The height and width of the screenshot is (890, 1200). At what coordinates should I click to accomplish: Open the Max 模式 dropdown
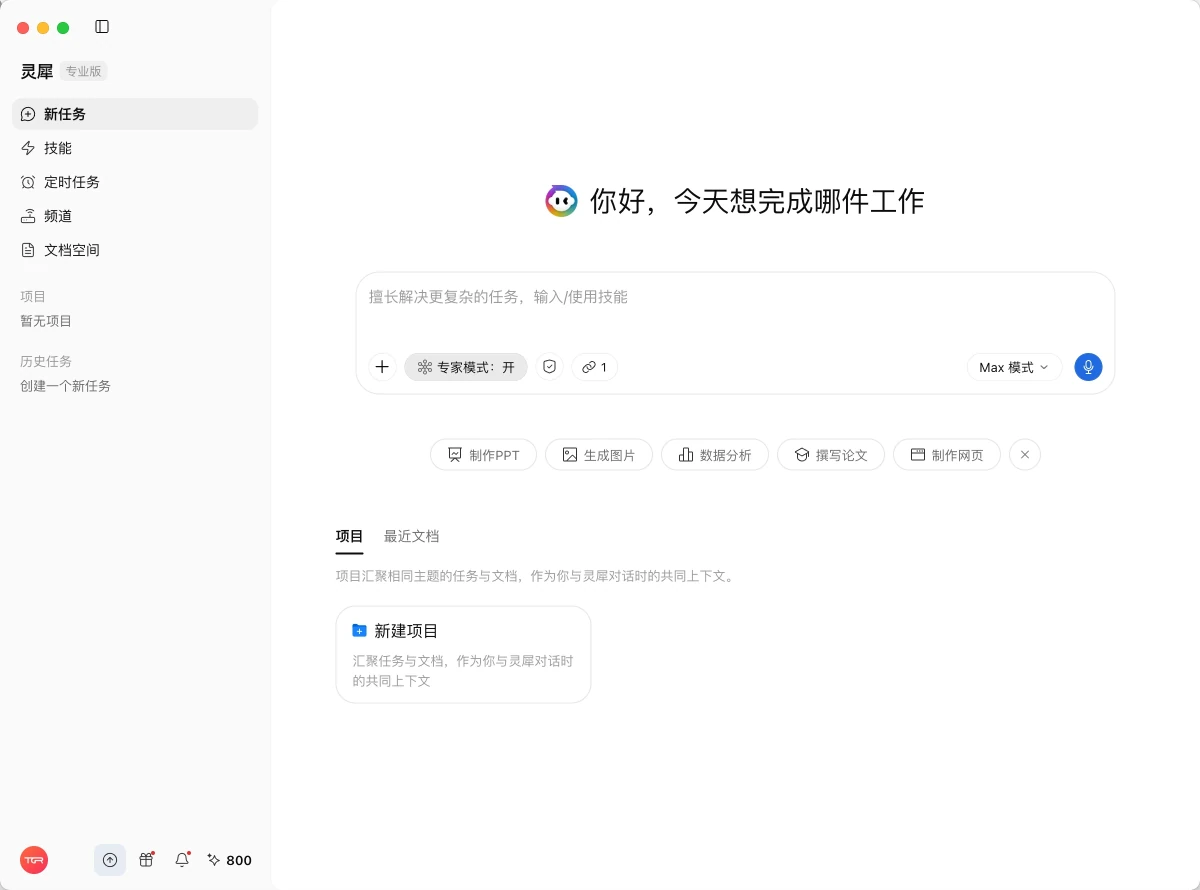coord(1014,367)
